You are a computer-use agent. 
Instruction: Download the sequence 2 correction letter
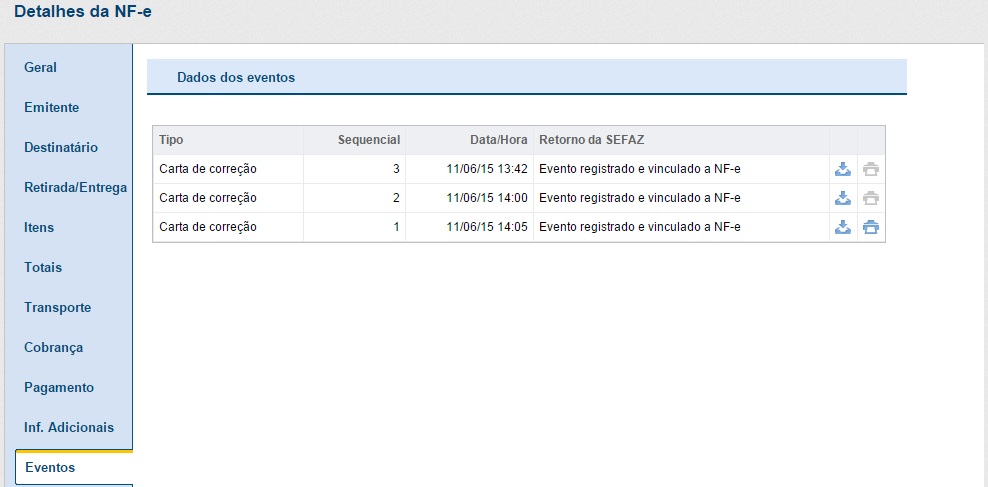[x=842, y=198]
